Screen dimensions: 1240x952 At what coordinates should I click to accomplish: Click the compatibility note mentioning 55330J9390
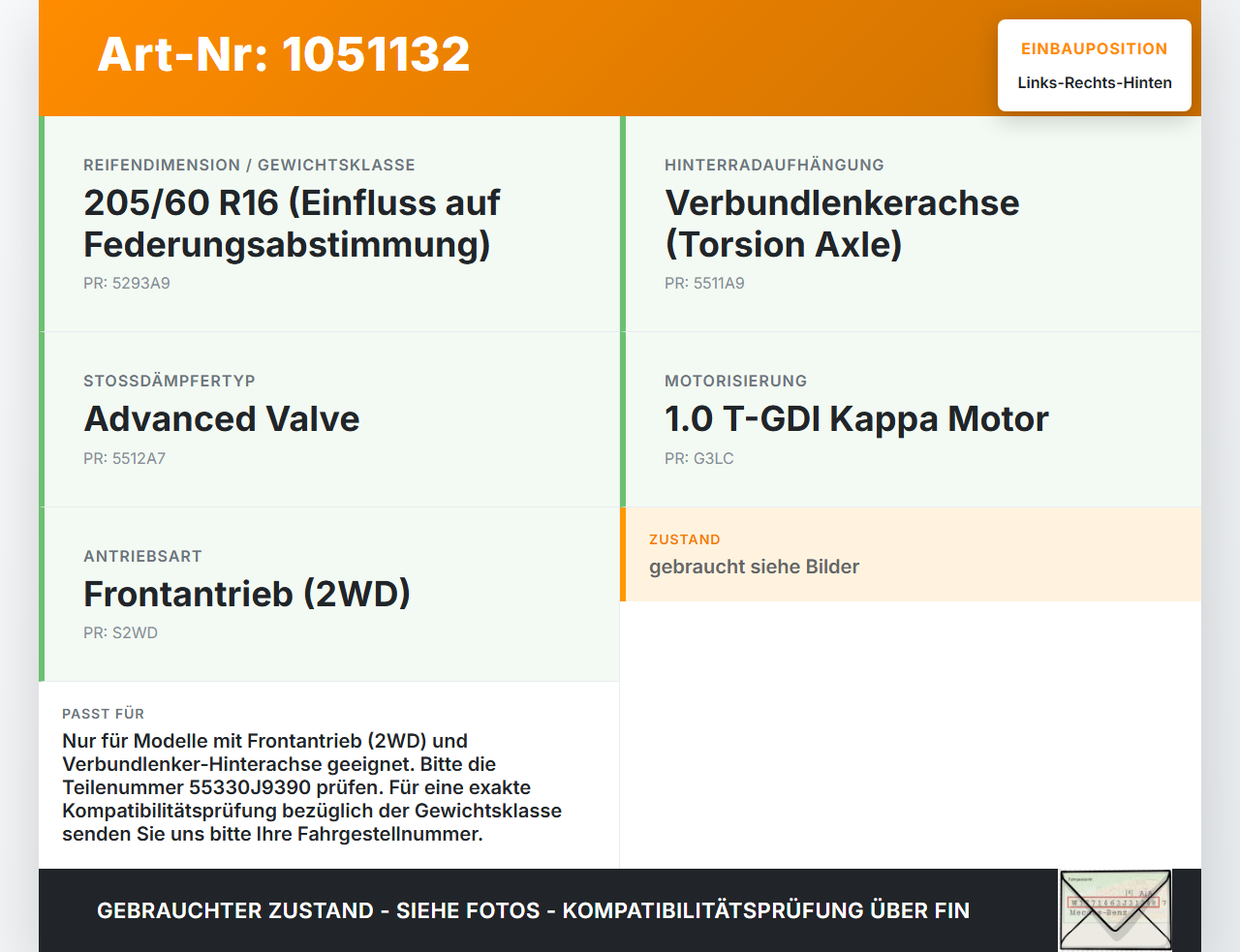(312, 787)
